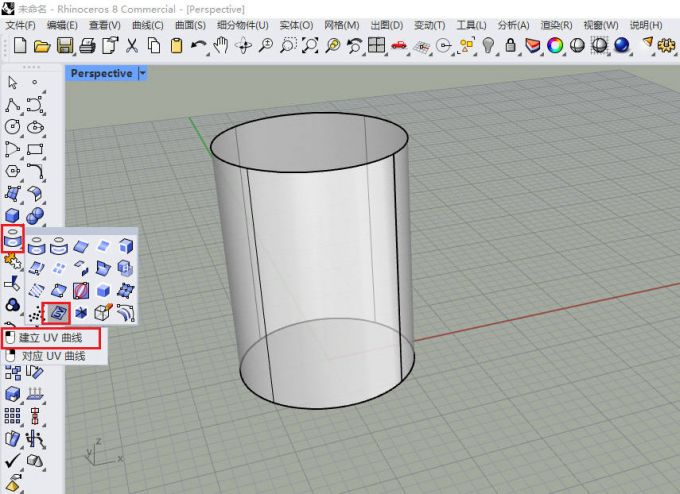
Task: Click the Zoom window icon
Action: 288,46
